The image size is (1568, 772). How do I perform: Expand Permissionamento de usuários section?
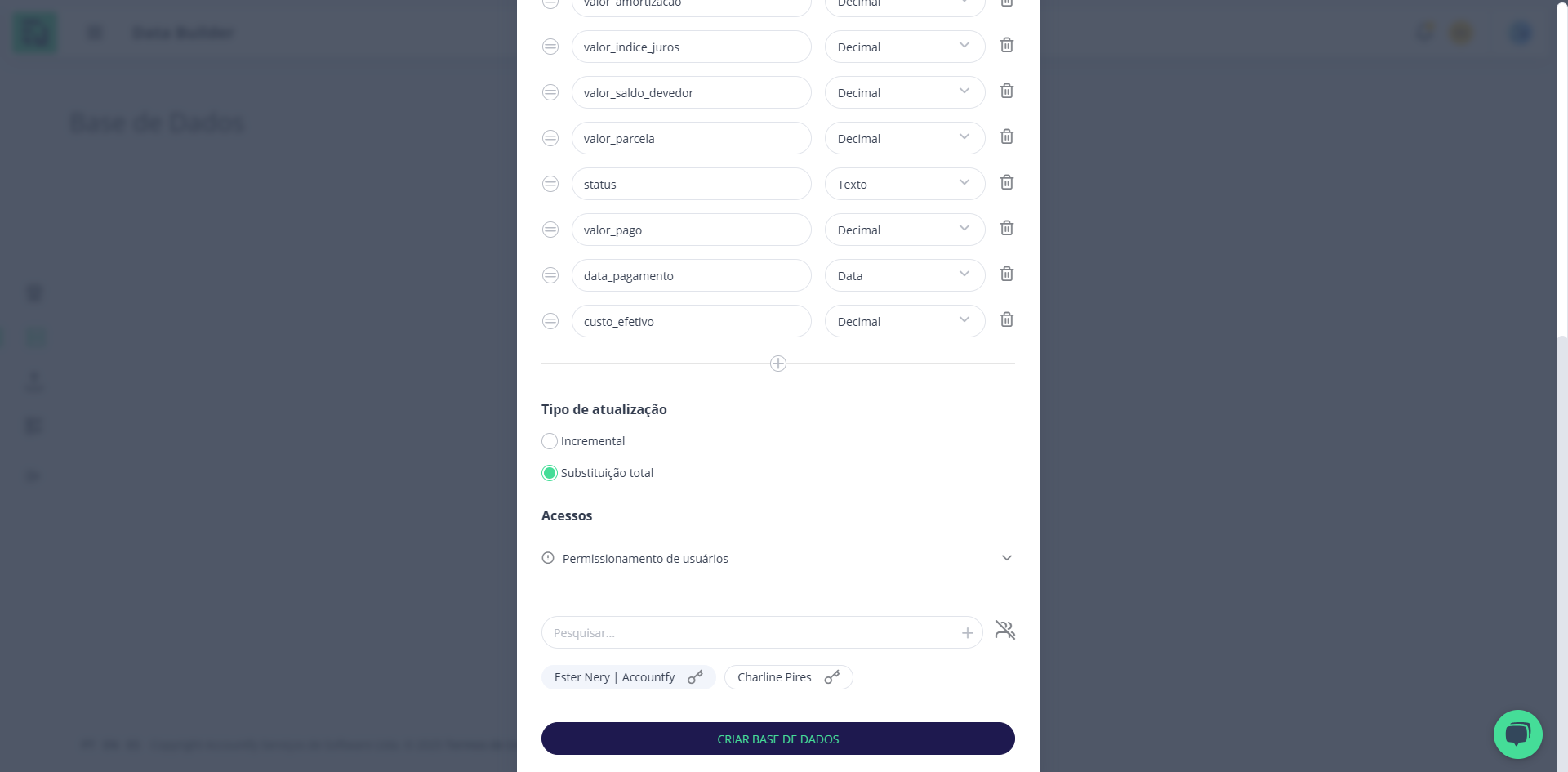click(x=778, y=559)
